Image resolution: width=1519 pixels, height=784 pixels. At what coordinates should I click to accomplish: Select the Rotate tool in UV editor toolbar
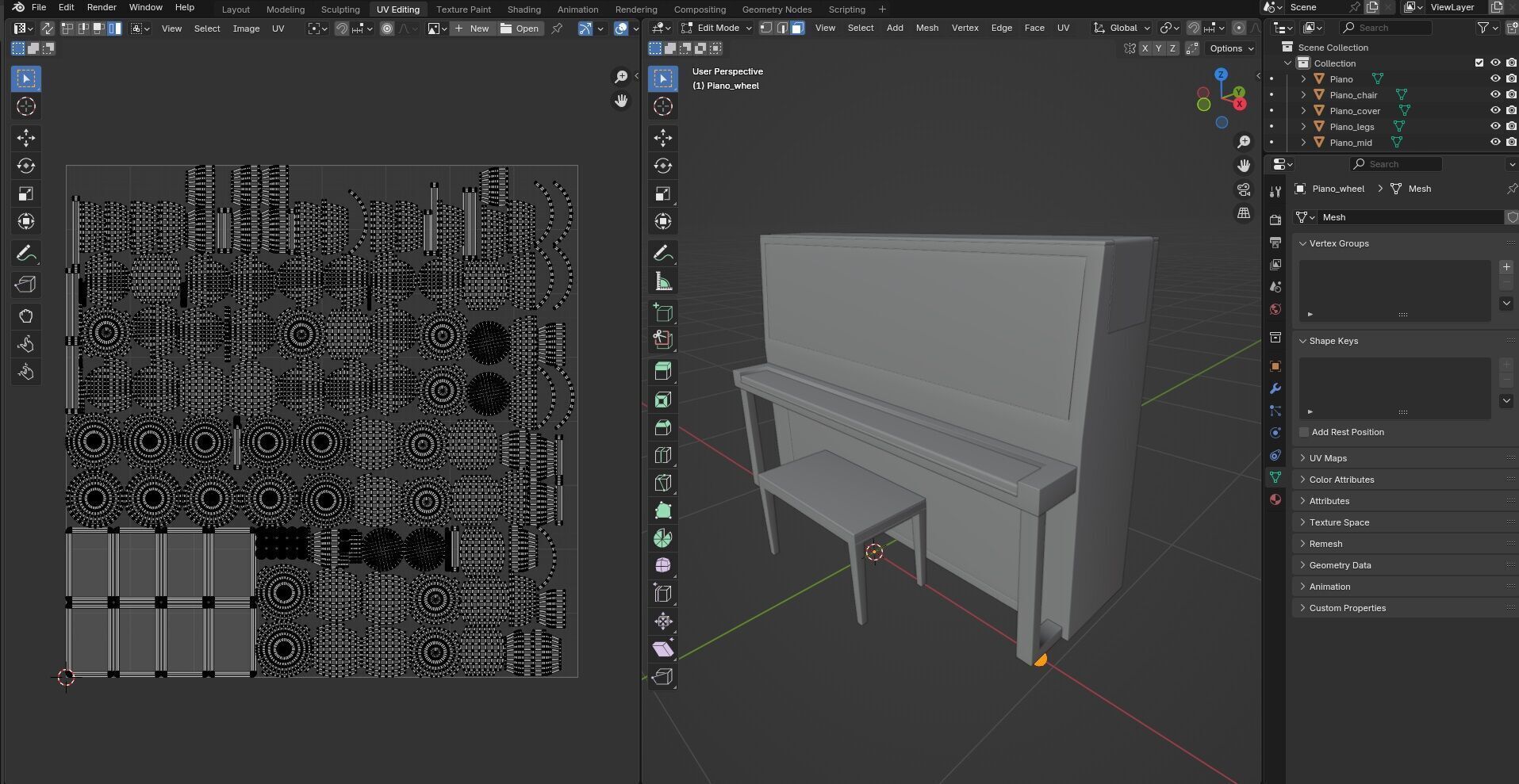[x=26, y=166]
